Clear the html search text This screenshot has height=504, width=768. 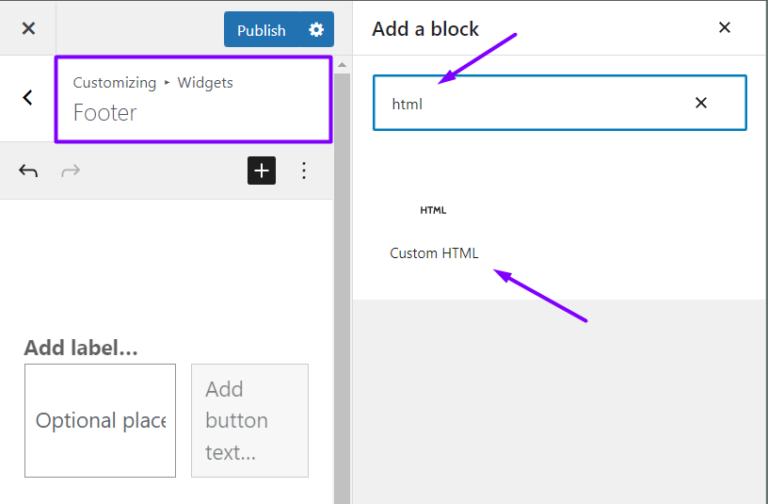click(x=701, y=103)
